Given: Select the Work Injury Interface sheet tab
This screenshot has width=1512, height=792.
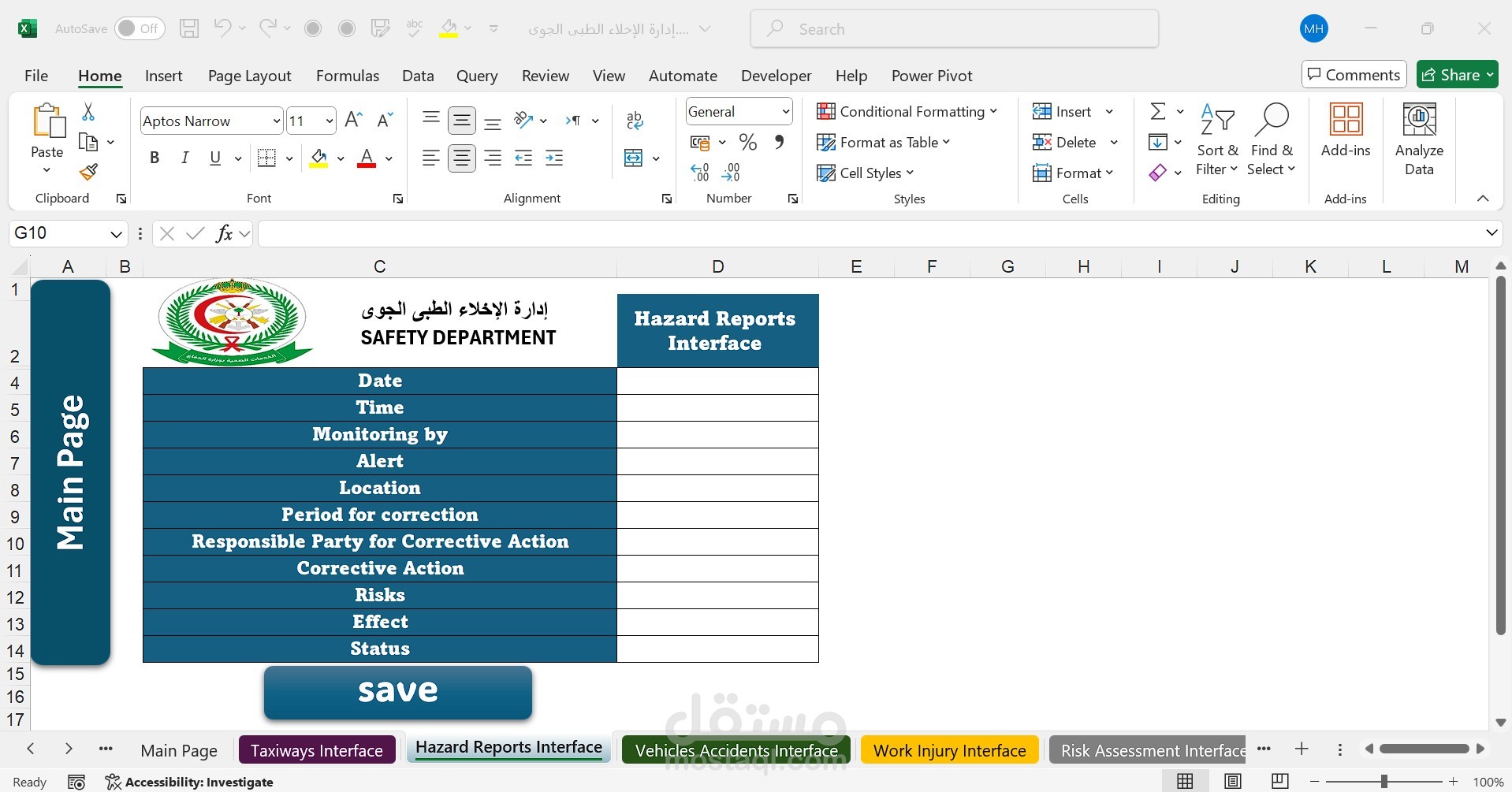Looking at the screenshot, I should 950,750.
